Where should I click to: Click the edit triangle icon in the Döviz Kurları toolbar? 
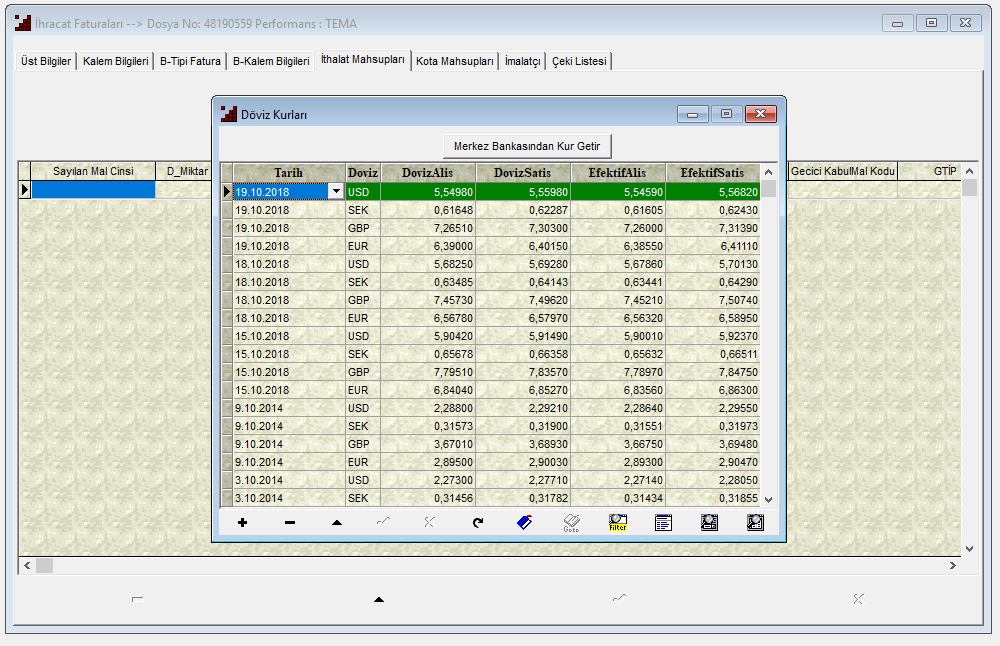click(x=336, y=522)
